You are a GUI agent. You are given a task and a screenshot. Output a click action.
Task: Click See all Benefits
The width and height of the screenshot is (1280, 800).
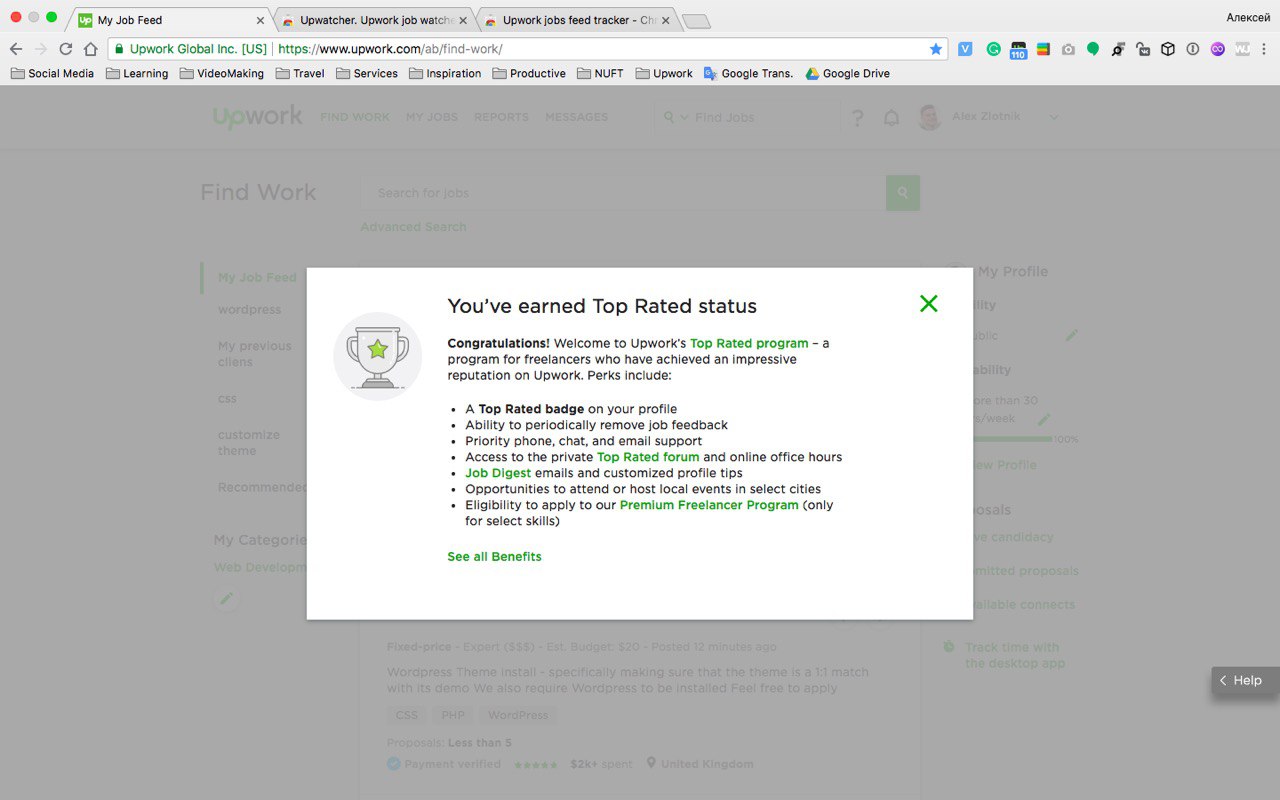494,556
